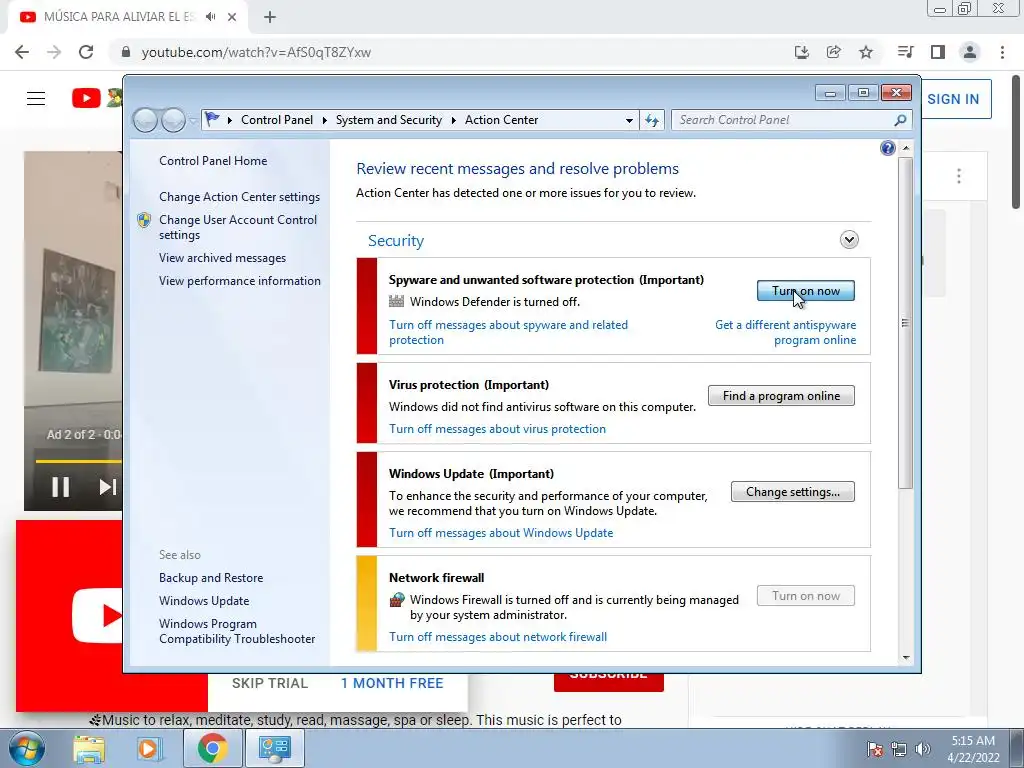
Task: Click the Control Panel search magnifier icon
Action: click(x=900, y=120)
